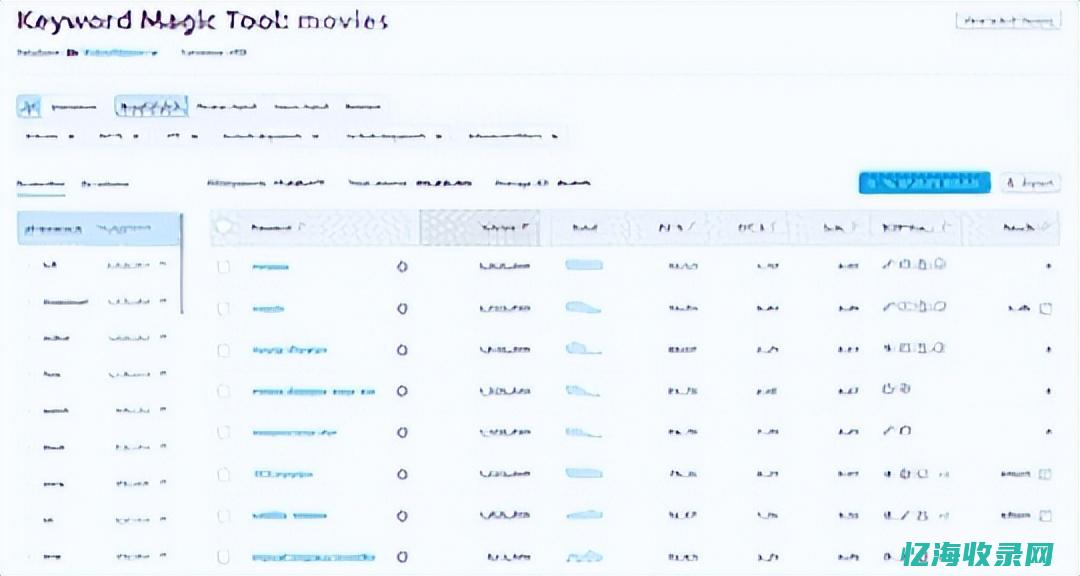Click the refresh icon at the end of the second row

pyautogui.click(x=1046, y=308)
